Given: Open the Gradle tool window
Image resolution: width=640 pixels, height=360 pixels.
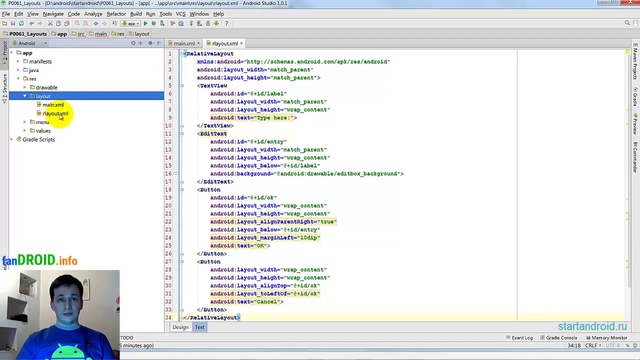Looking at the screenshot, I should (635, 97).
